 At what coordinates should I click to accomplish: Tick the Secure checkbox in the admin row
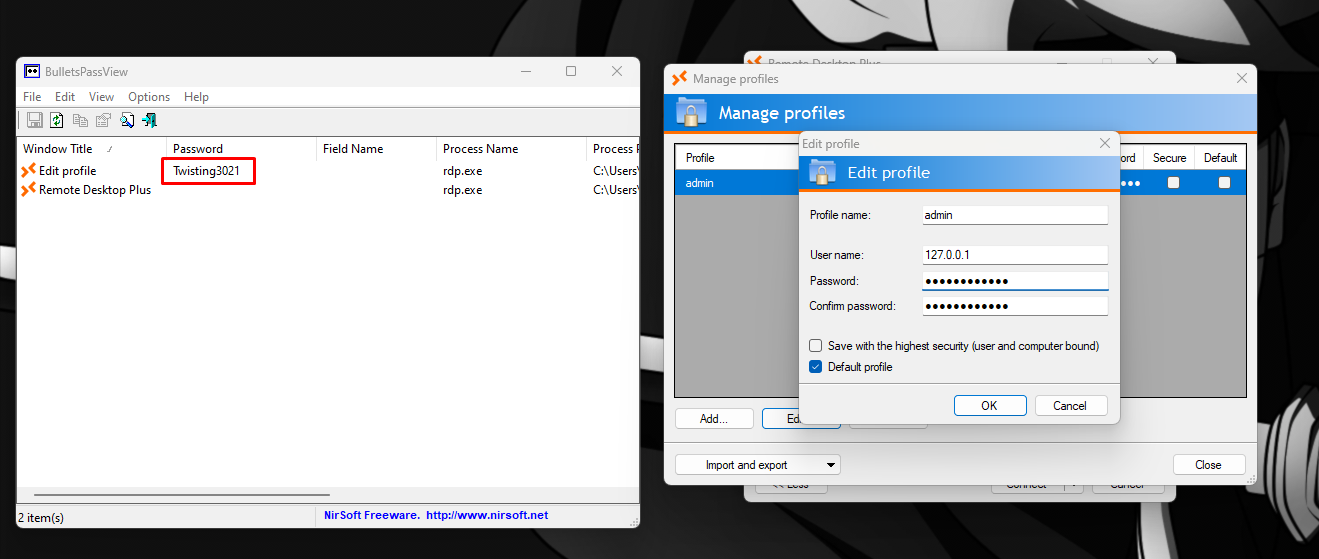coord(1174,183)
